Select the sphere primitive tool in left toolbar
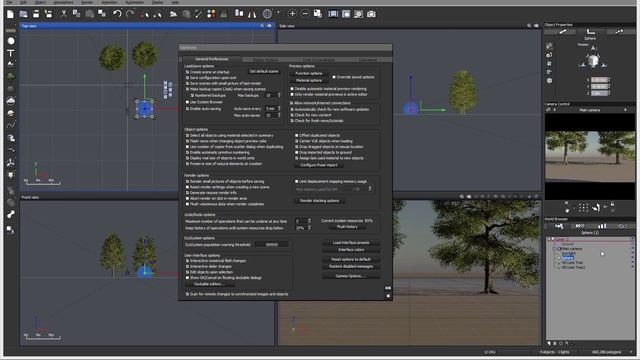 [11, 41]
